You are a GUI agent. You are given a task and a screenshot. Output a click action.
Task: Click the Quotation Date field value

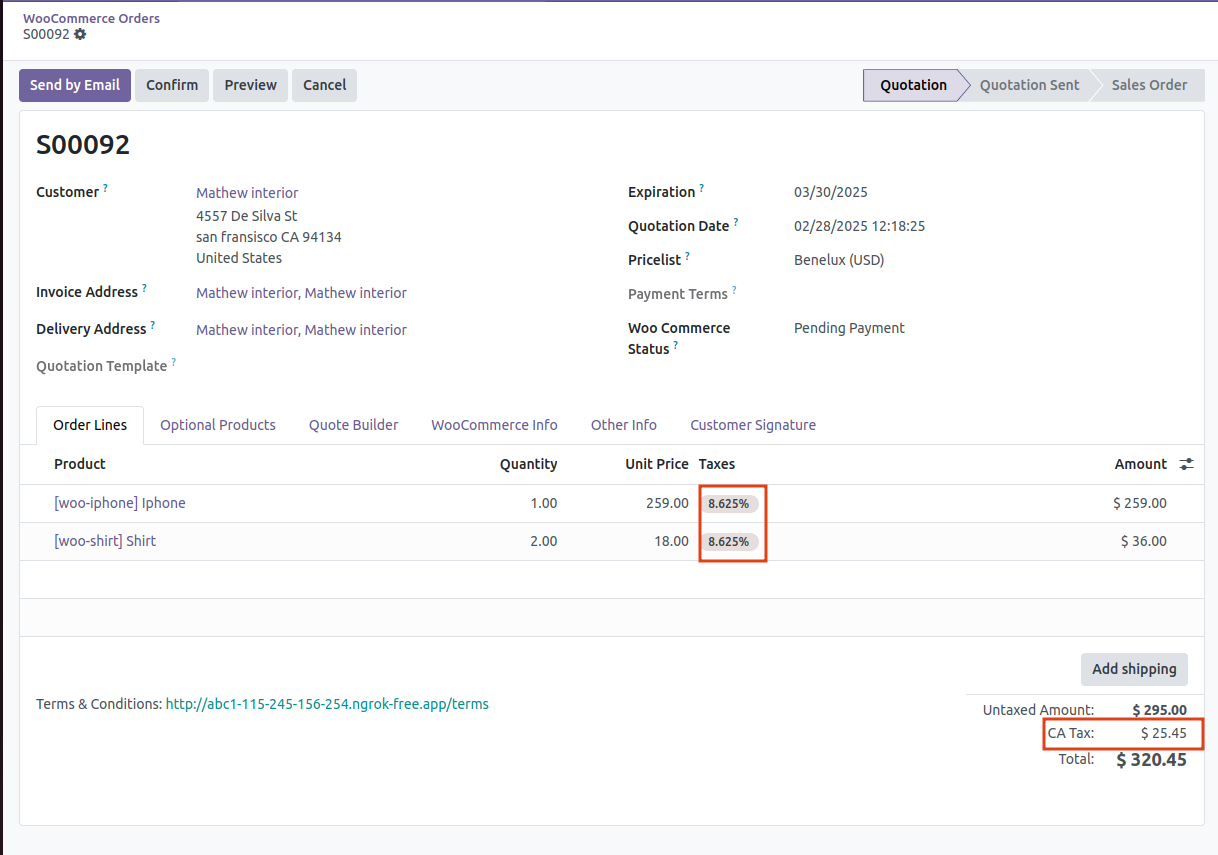click(x=859, y=226)
